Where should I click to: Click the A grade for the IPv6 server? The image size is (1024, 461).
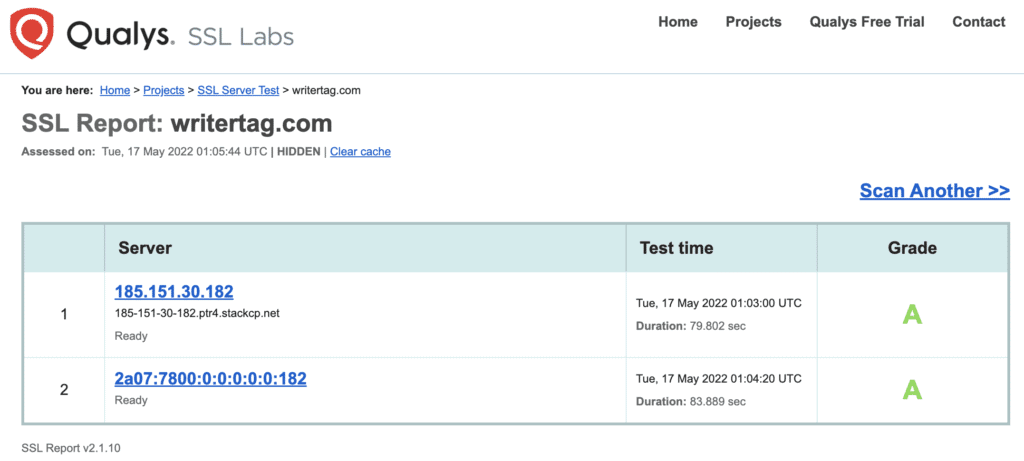[x=912, y=390]
